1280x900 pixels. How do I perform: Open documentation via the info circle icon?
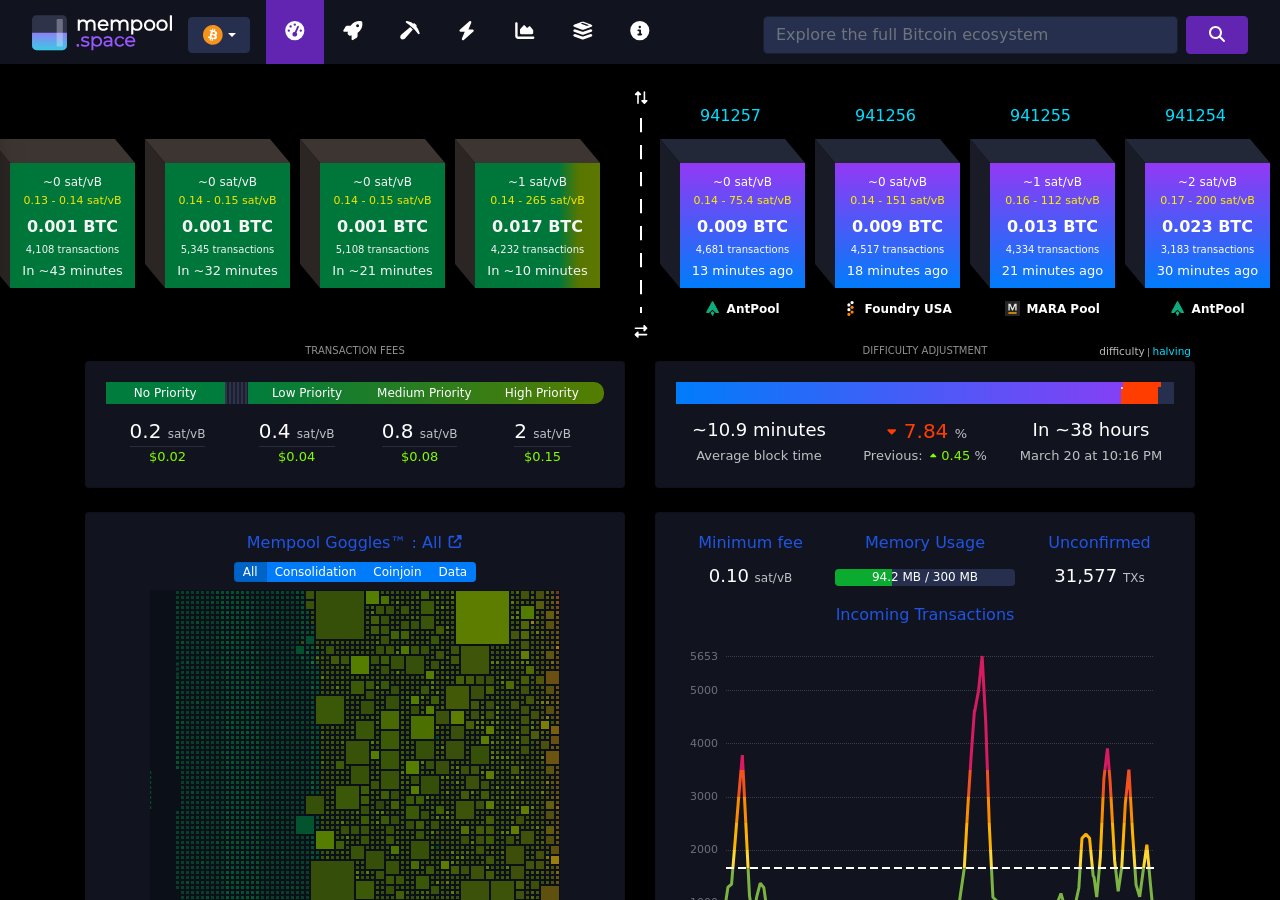click(x=639, y=31)
